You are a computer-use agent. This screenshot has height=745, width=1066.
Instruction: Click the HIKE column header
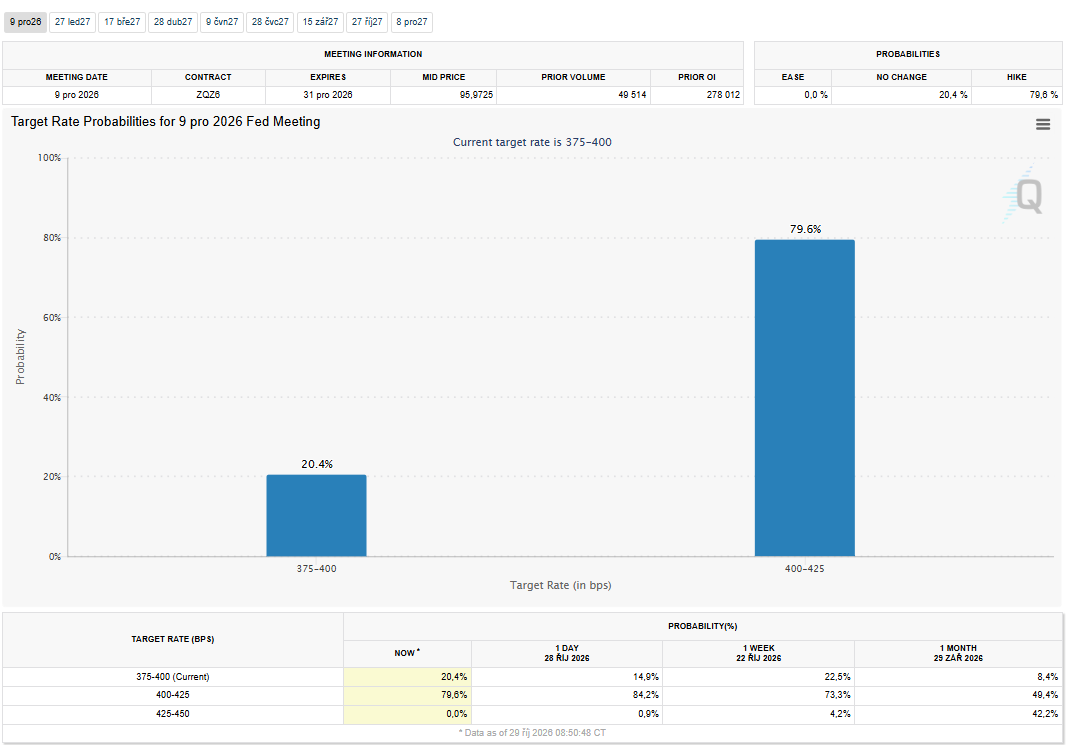1016,77
